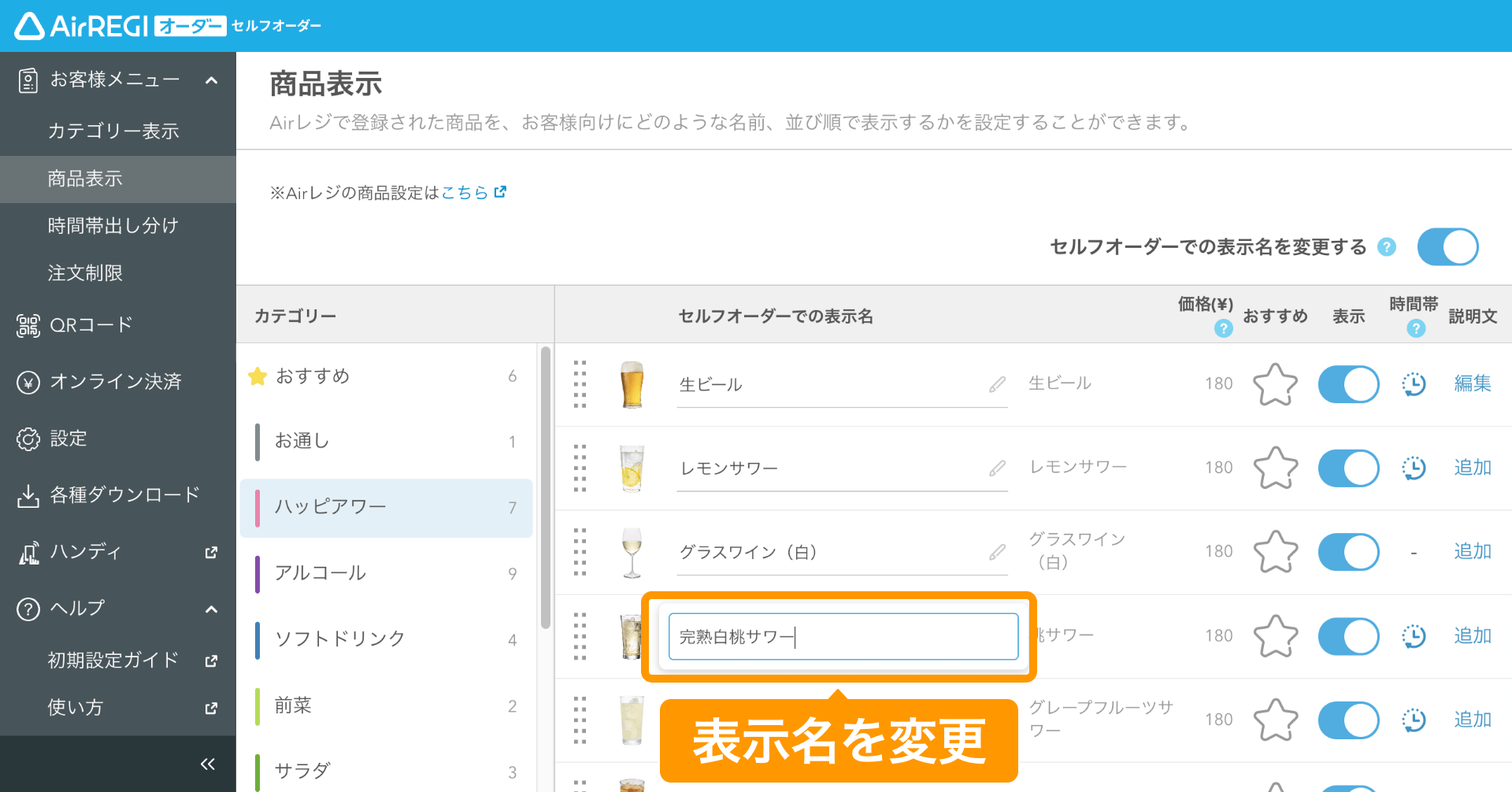Select ソフトドリンク category
The width and height of the screenshot is (1512, 792).
click(386, 639)
